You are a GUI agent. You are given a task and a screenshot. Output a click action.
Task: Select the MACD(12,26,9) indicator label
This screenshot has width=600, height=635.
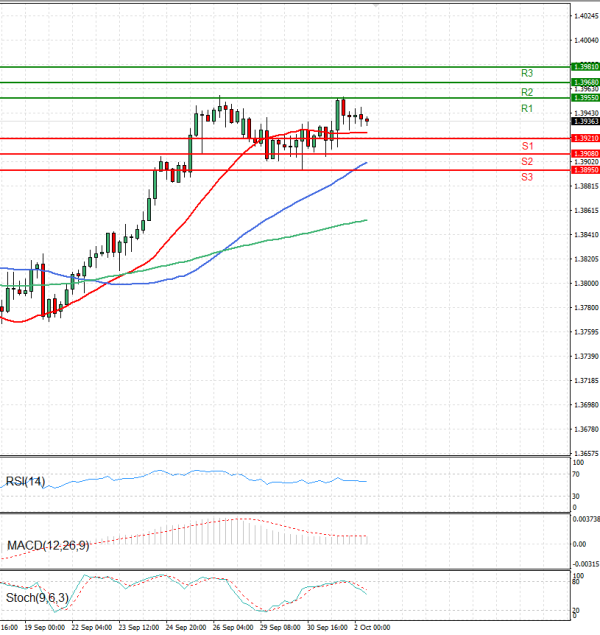pyautogui.click(x=48, y=545)
